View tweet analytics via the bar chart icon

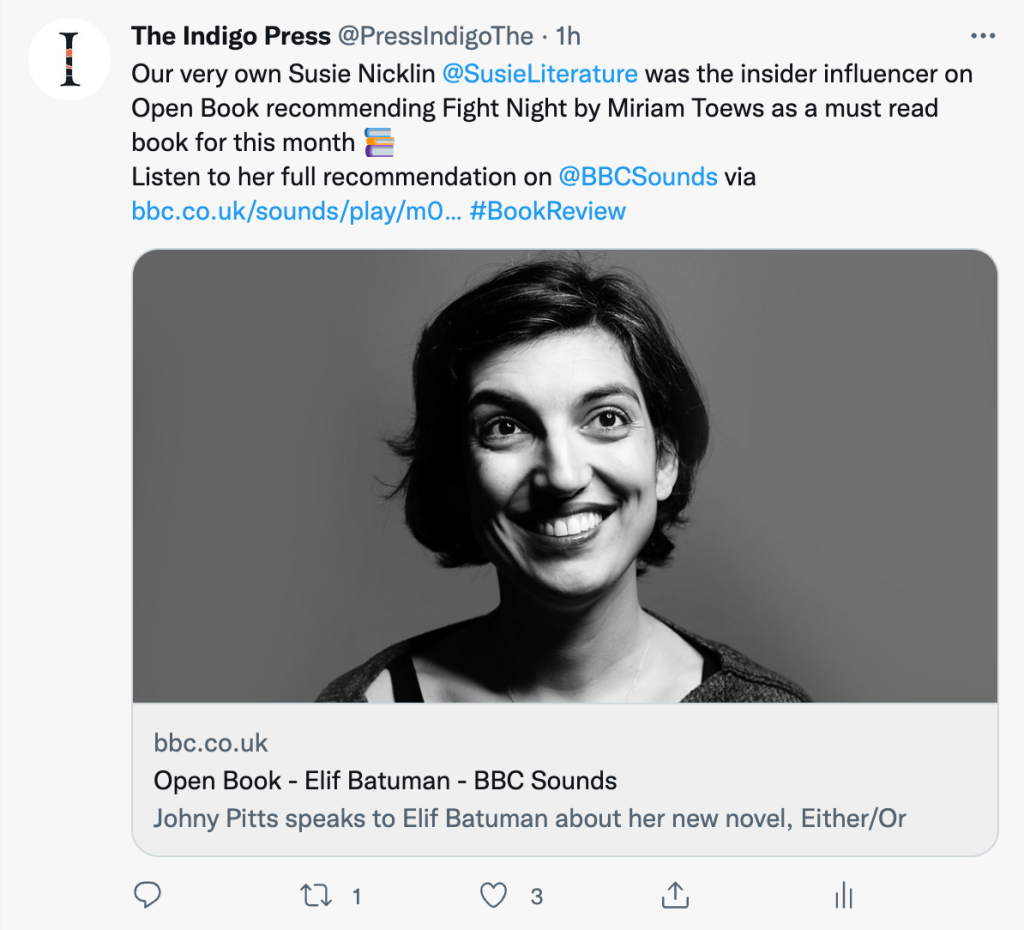tap(843, 896)
